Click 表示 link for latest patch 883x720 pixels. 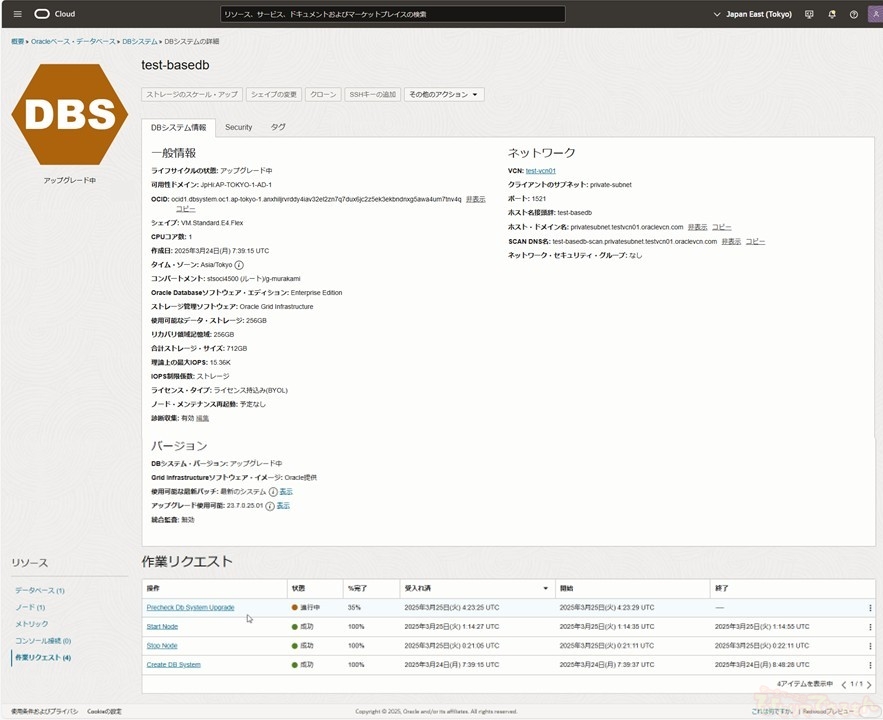286,492
